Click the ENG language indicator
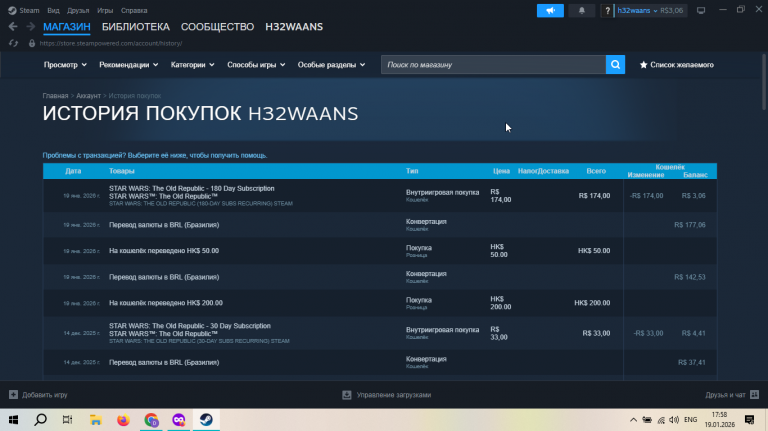The height and width of the screenshot is (431, 768). (691, 420)
